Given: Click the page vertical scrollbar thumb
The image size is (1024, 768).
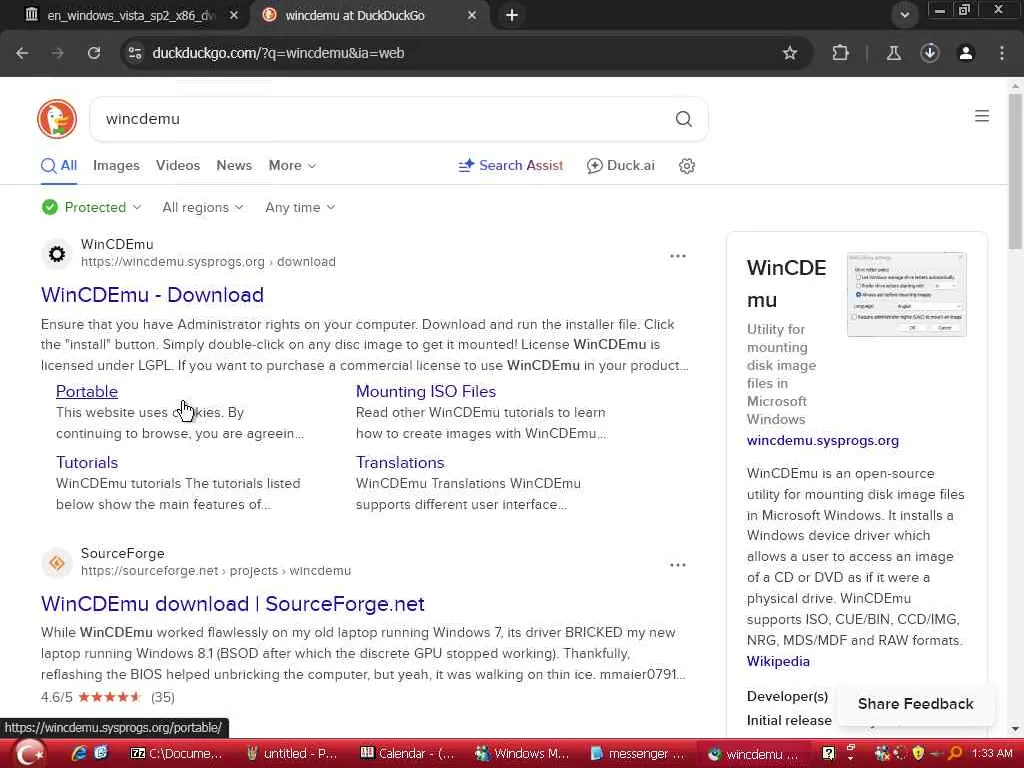Looking at the screenshot, I should [x=1015, y=171].
